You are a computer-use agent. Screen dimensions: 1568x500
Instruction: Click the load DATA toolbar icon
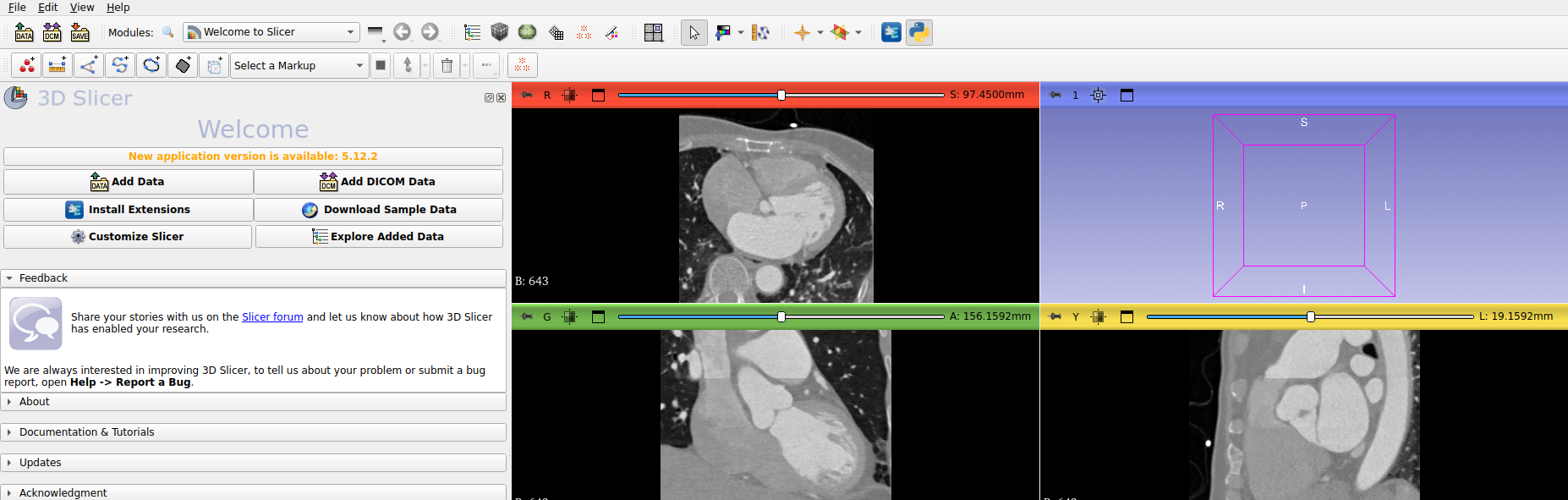point(25,32)
